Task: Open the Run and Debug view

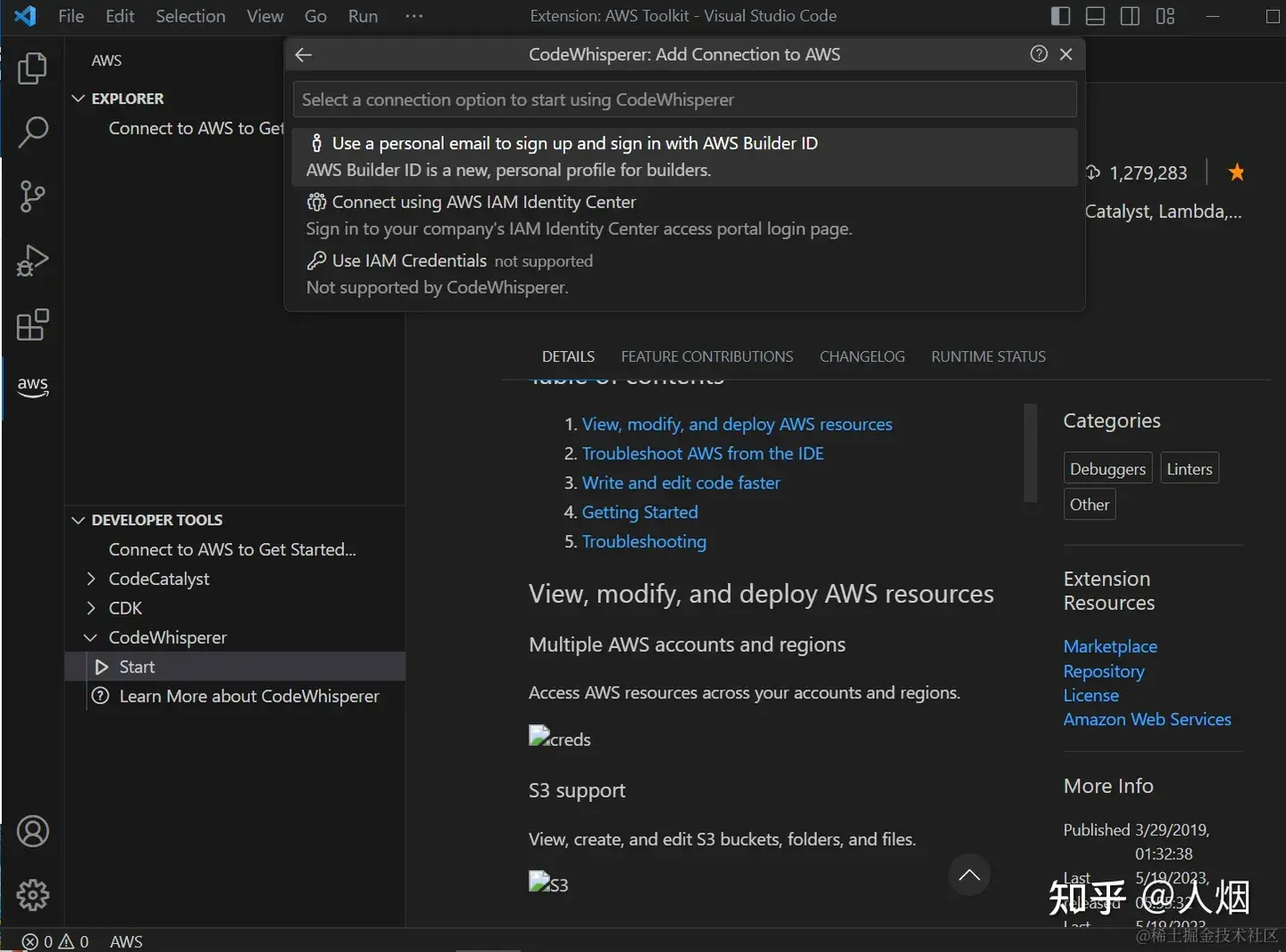Action: [32, 261]
